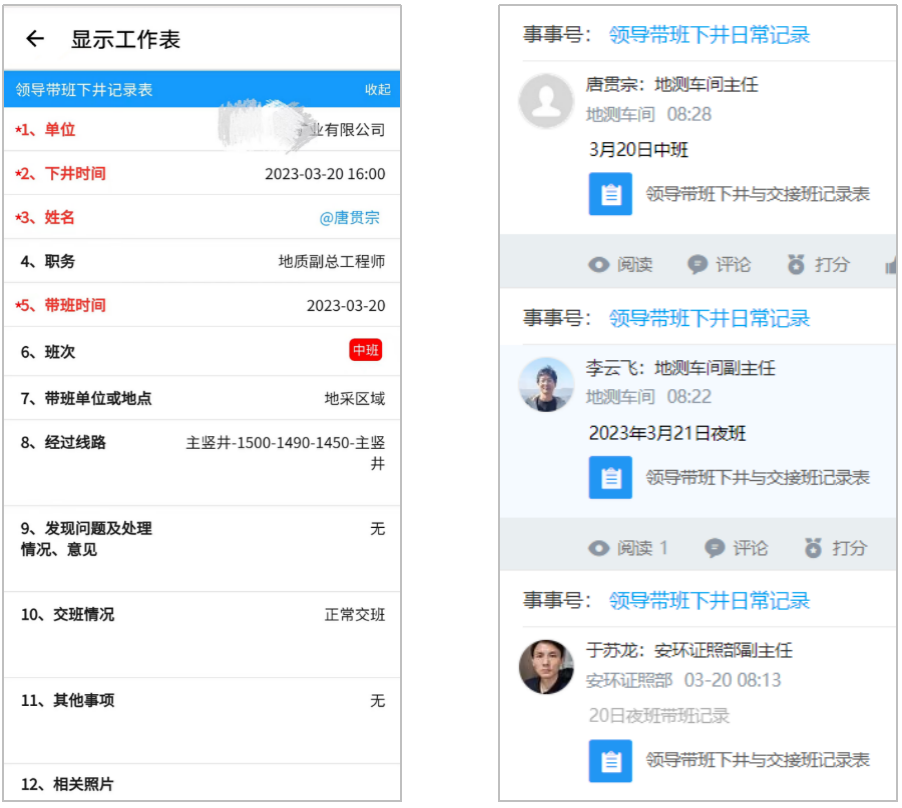The width and height of the screenshot is (902, 808).
Task: Collapse the 领导带班下井记录表 section via 收起
Action: click(x=377, y=90)
